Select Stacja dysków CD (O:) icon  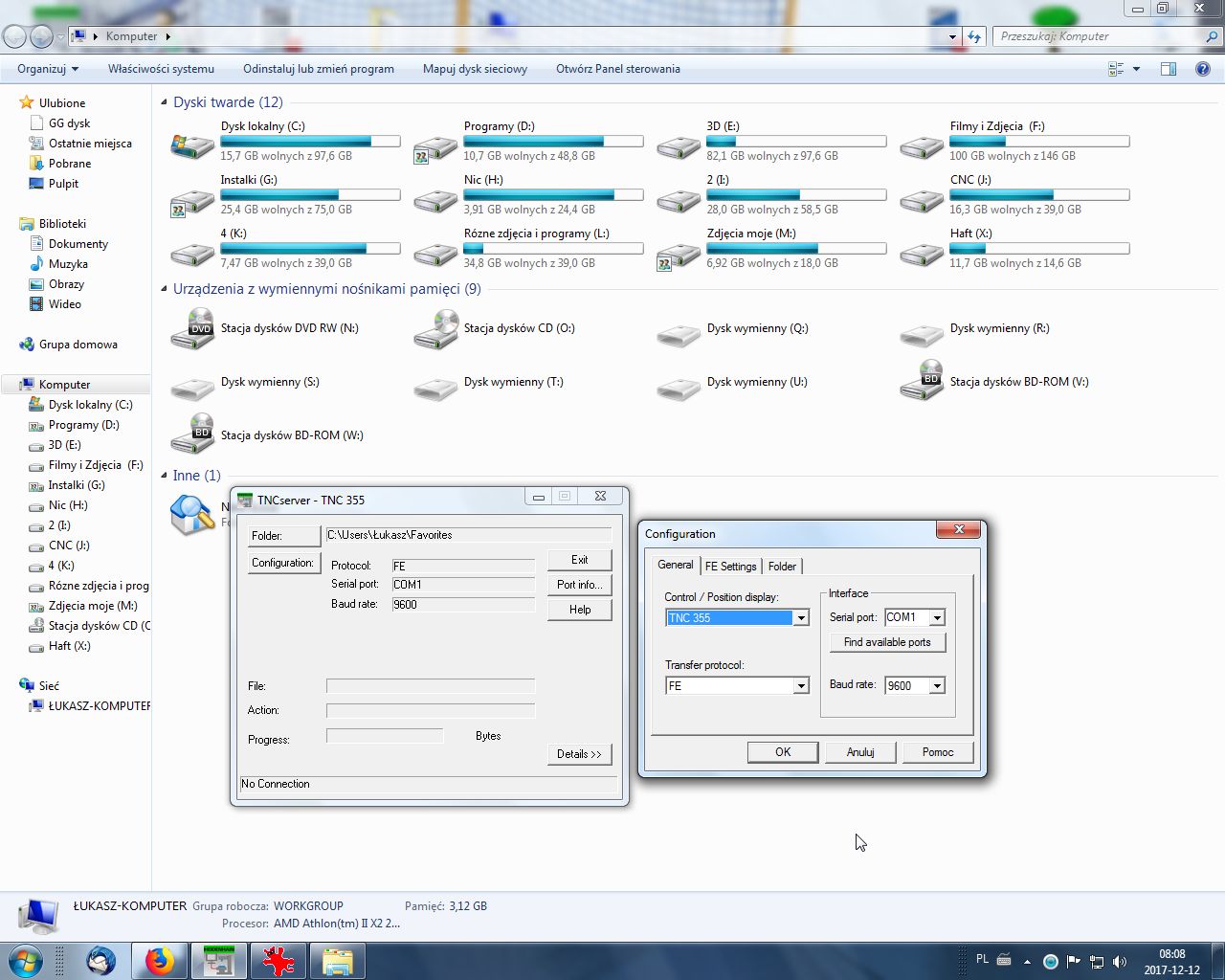pyautogui.click(x=435, y=328)
